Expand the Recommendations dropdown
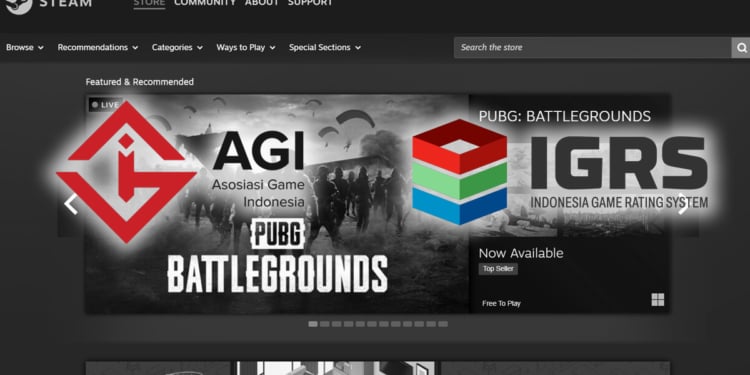Viewport: 750px width, 375px height. pyautogui.click(x=98, y=47)
